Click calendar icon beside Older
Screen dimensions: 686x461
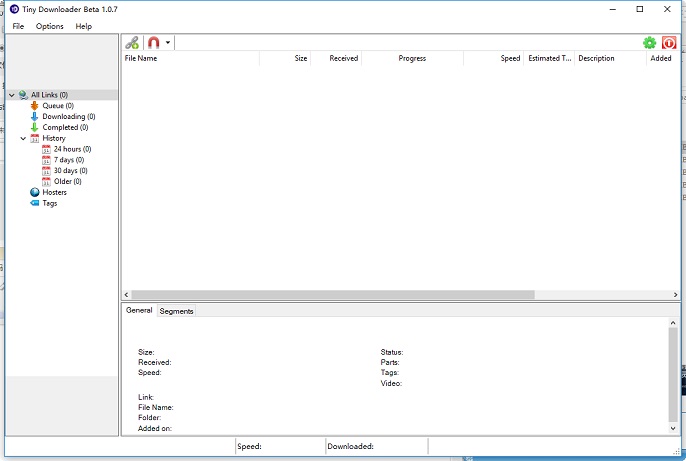(46, 182)
